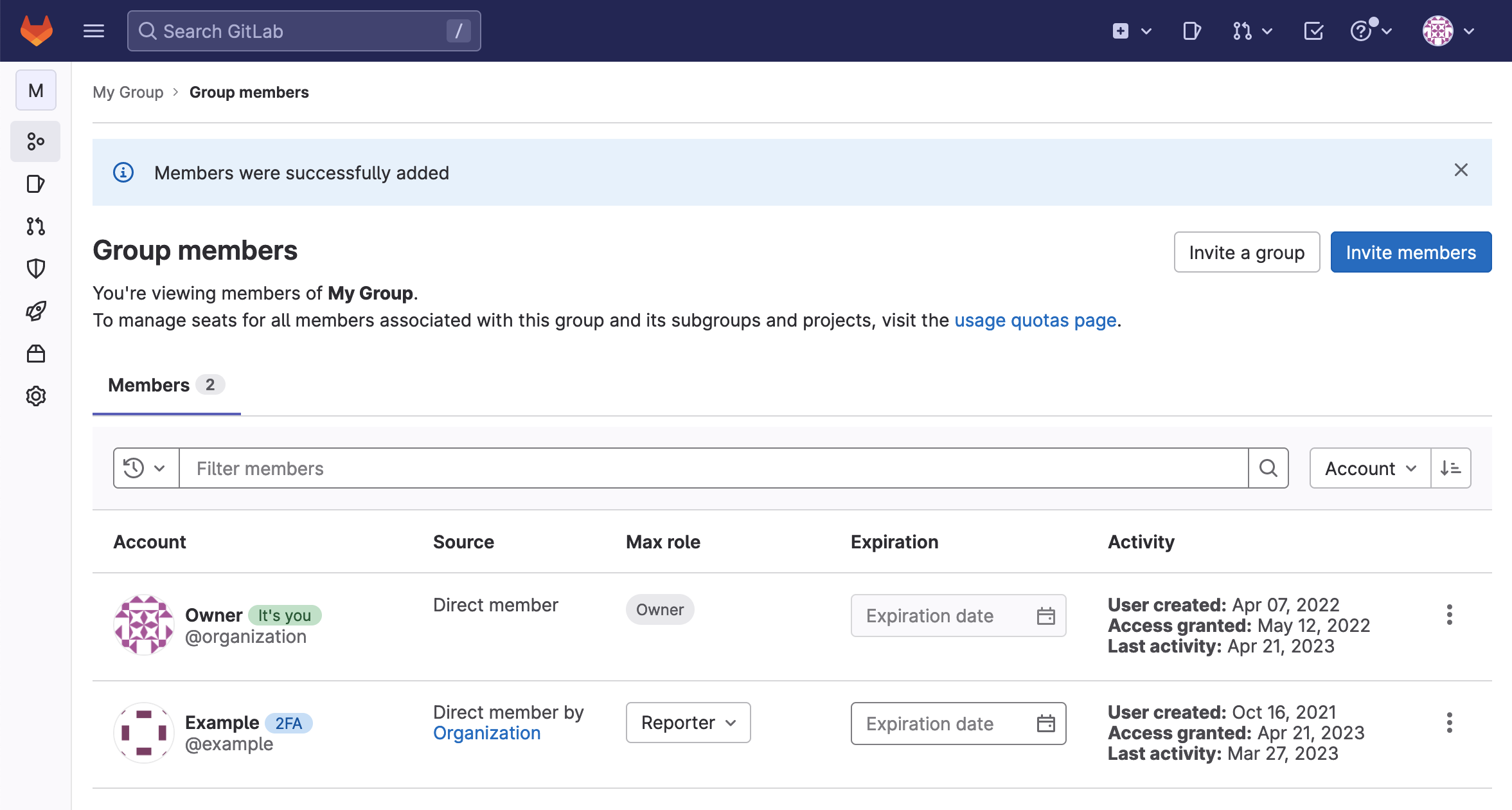The height and width of the screenshot is (810, 1512).
Task: Click the @example username text
Action: (229, 744)
